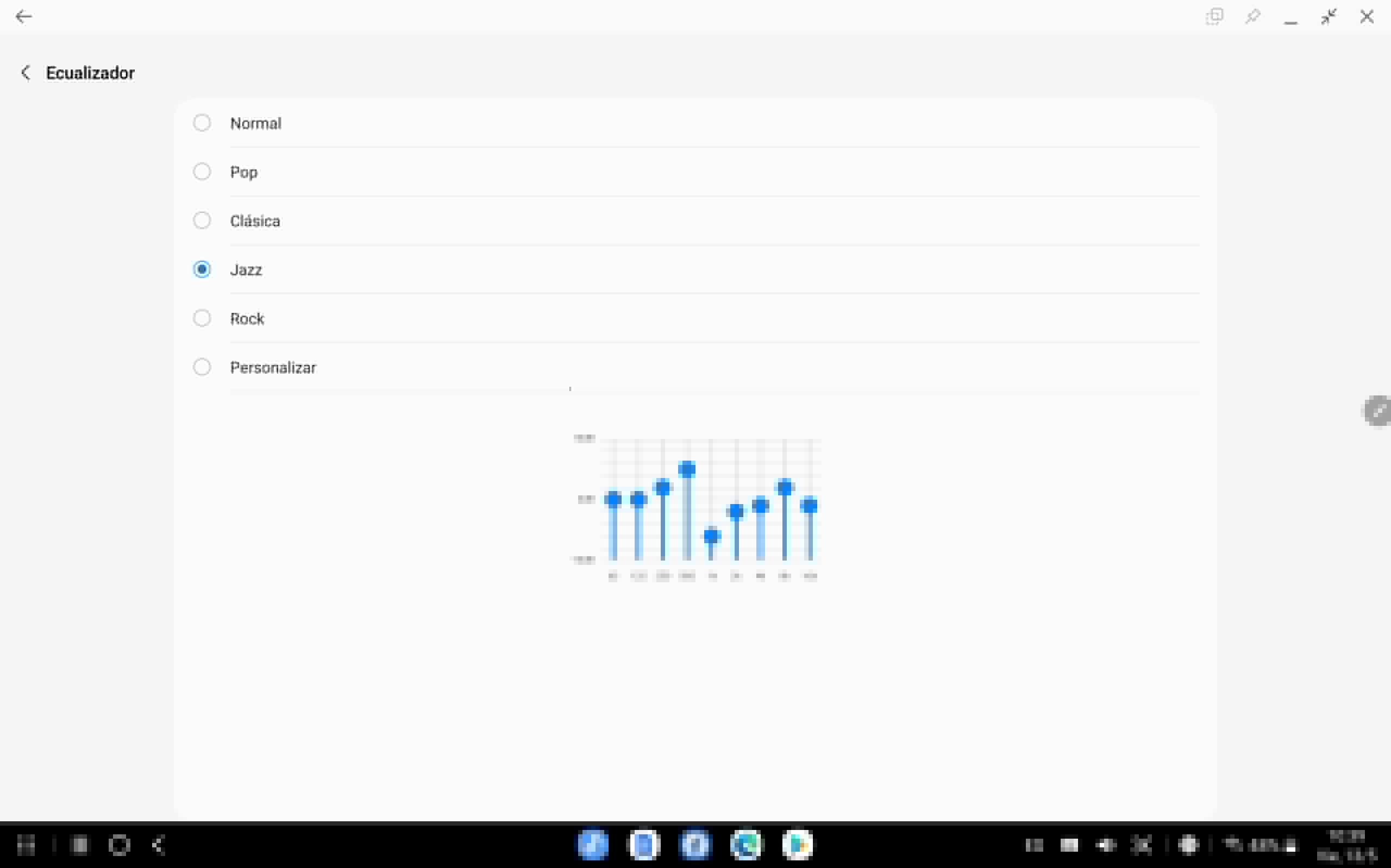
Task: Click the tallest equalizer band slider handle
Action: pyautogui.click(x=687, y=470)
